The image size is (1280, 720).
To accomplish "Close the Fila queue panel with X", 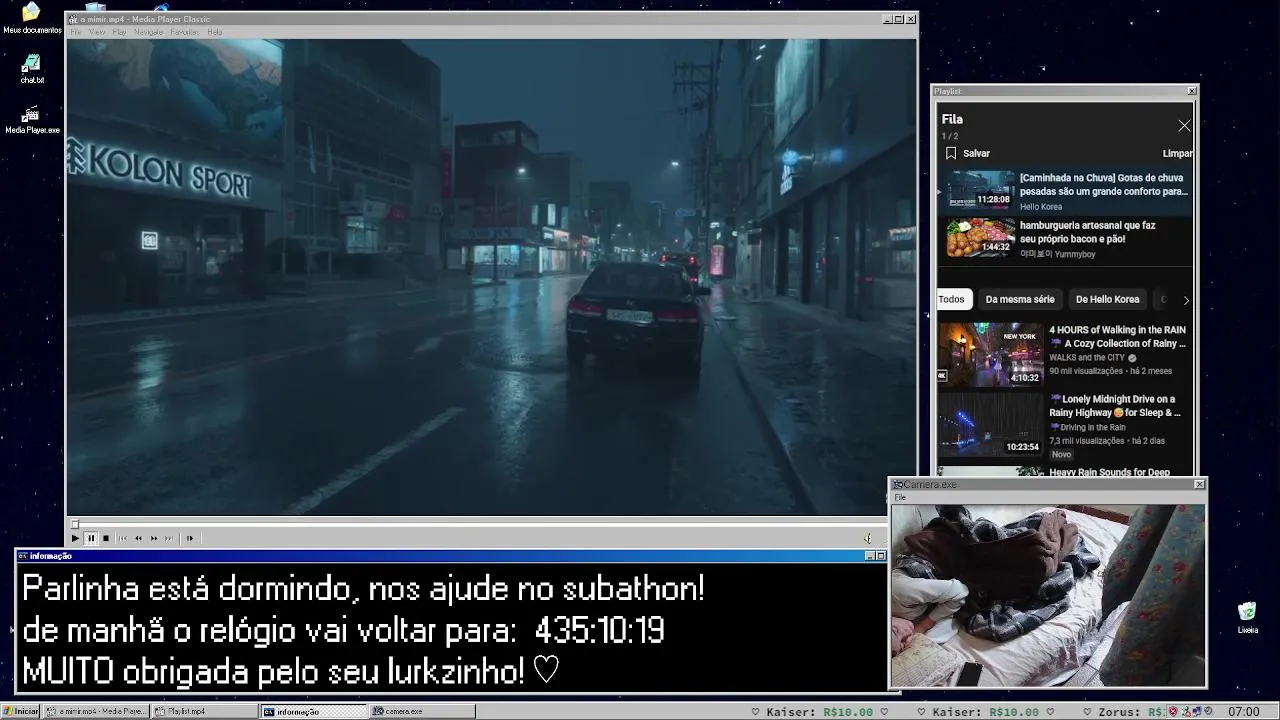I will click(x=1184, y=125).
